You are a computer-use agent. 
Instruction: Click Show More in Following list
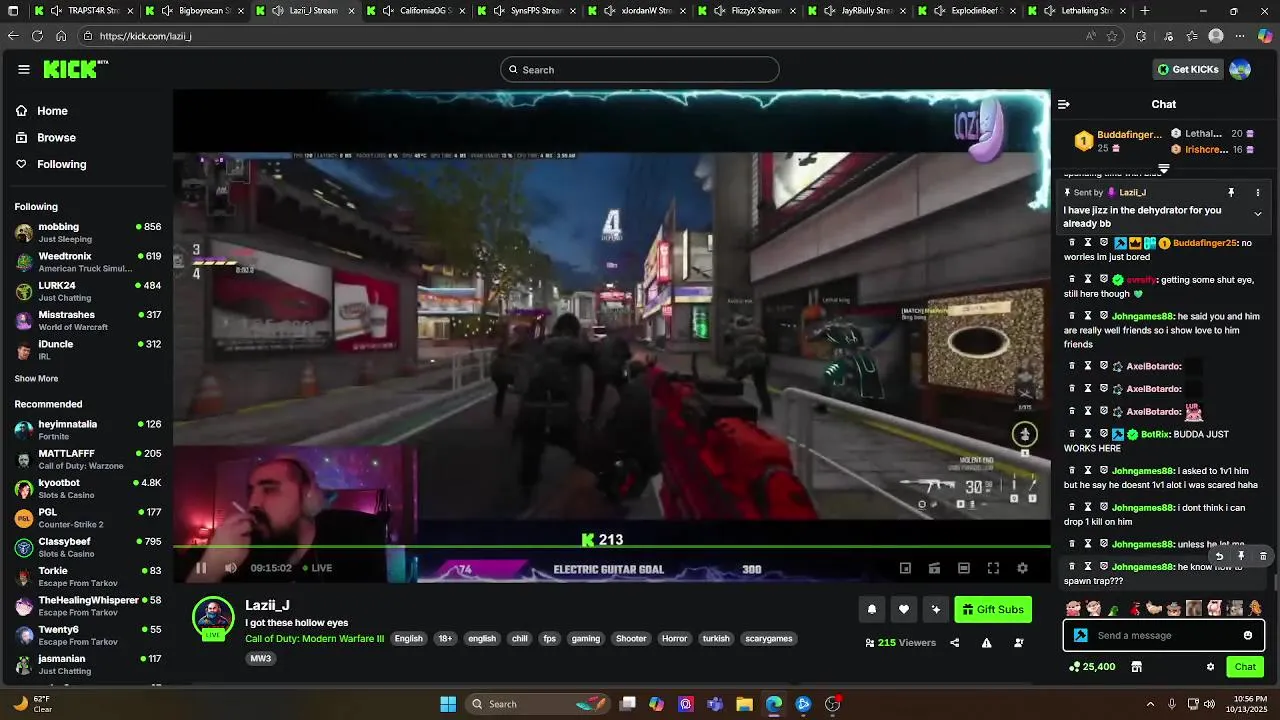[36, 379]
